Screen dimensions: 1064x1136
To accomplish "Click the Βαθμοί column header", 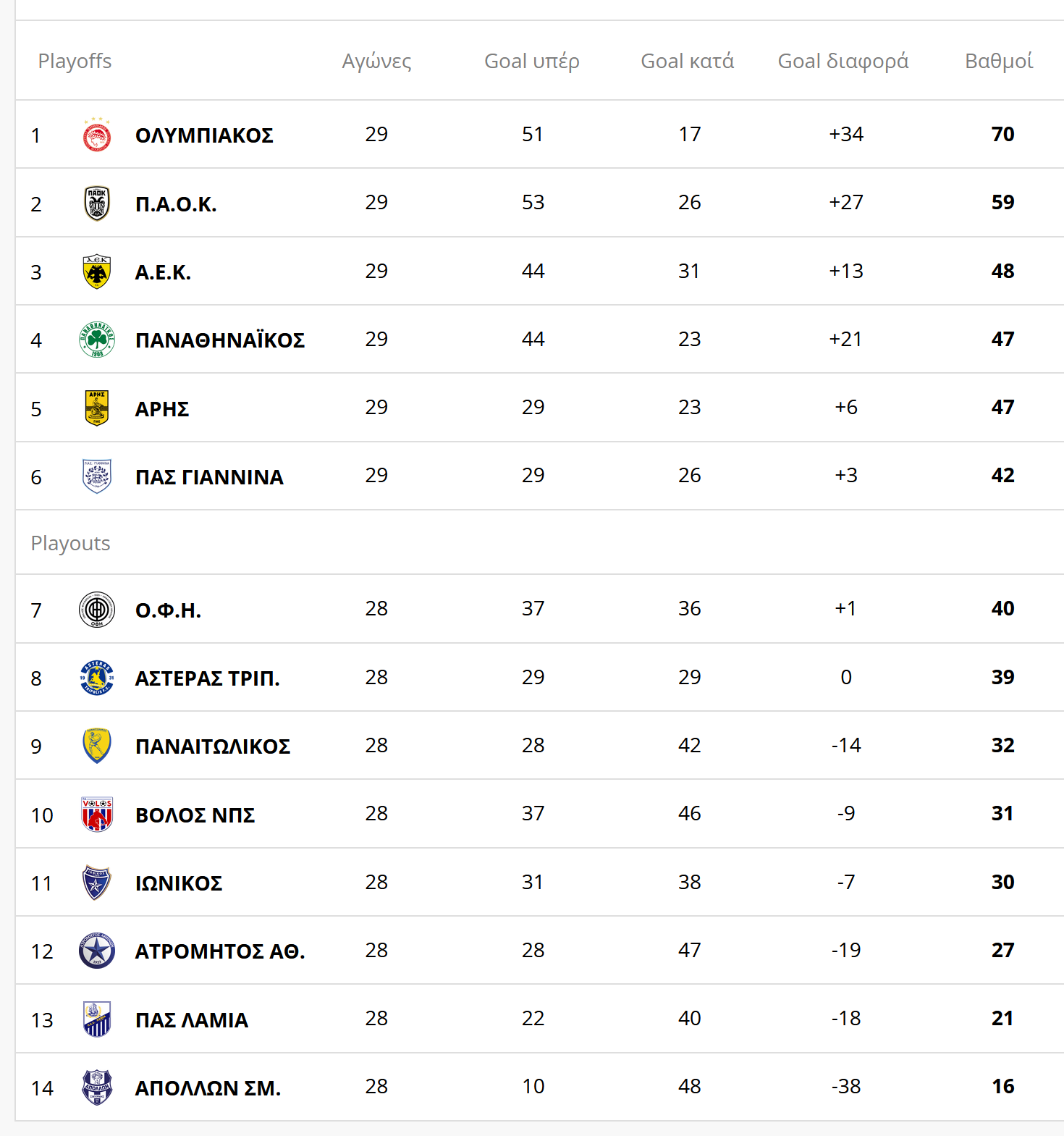I will coord(999,61).
